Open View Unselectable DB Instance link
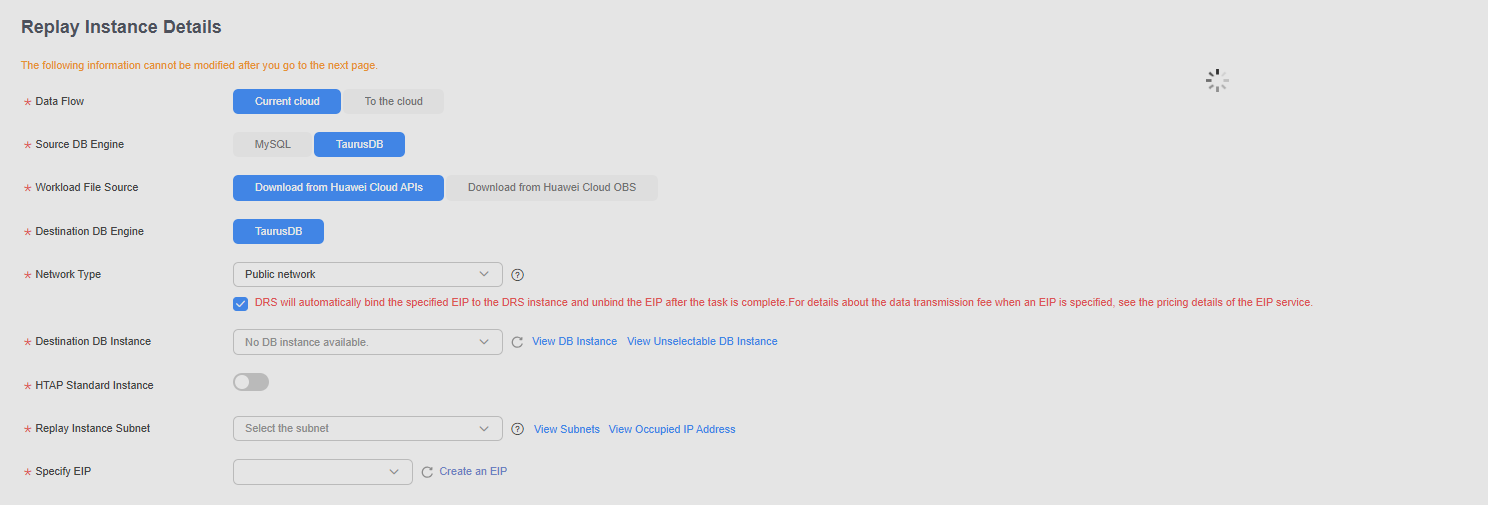This screenshot has width=1488, height=505. (702, 342)
